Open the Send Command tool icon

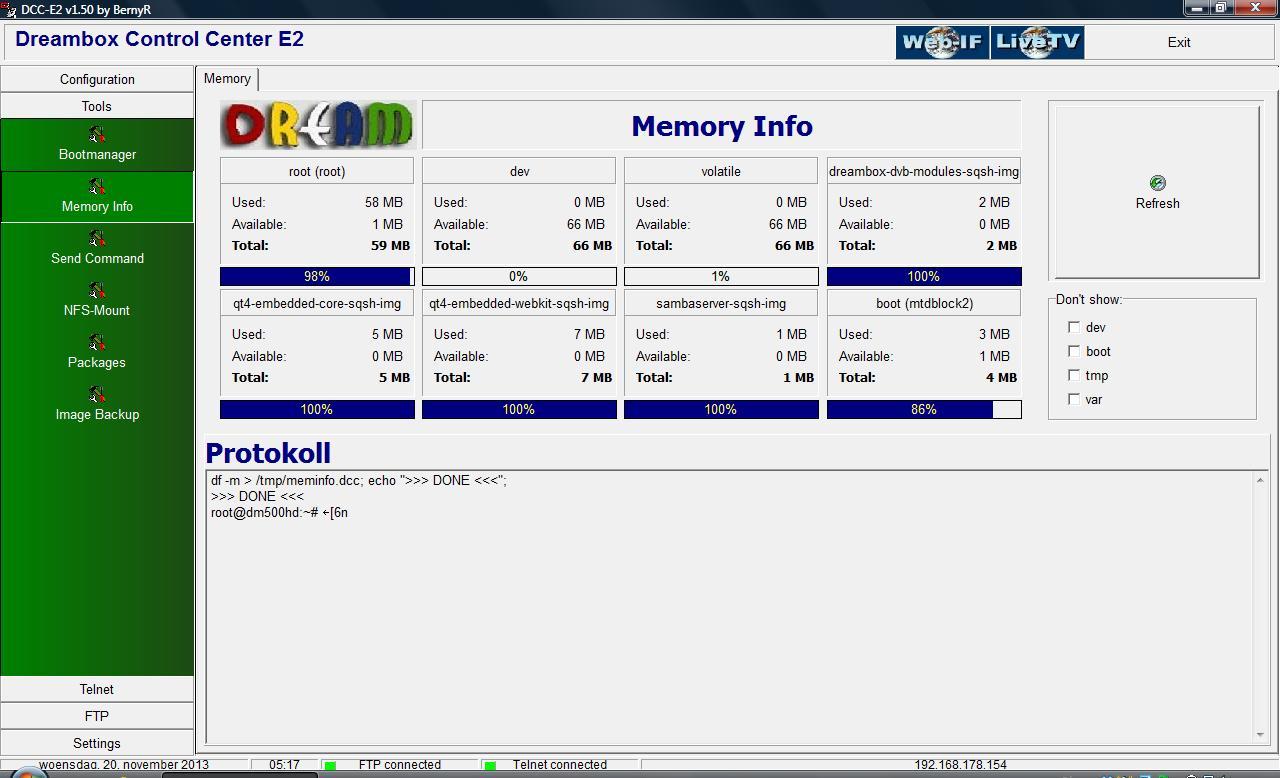point(97,238)
